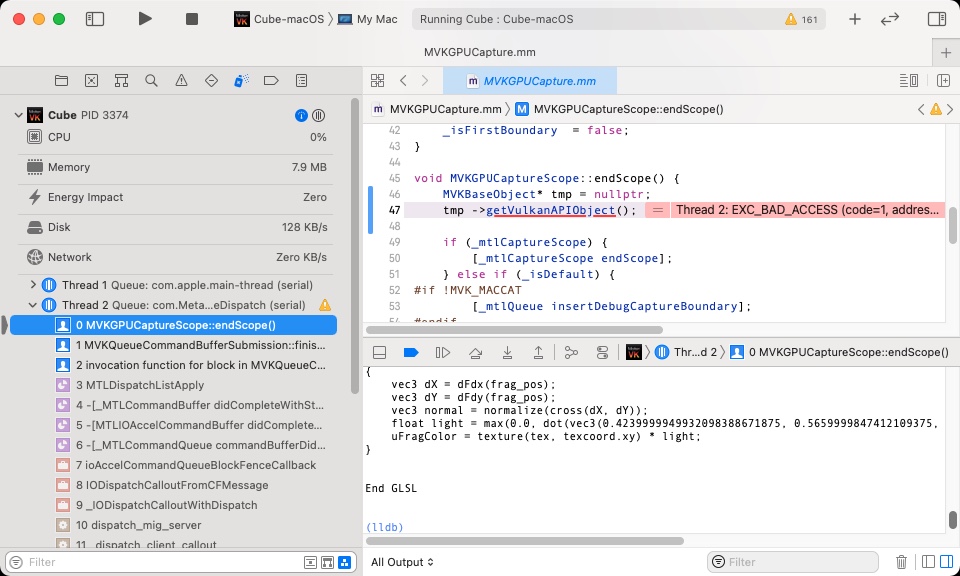Open the Report navigator list icon
The width and height of the screenshot is (960, 576).
[x=301, y=80]
